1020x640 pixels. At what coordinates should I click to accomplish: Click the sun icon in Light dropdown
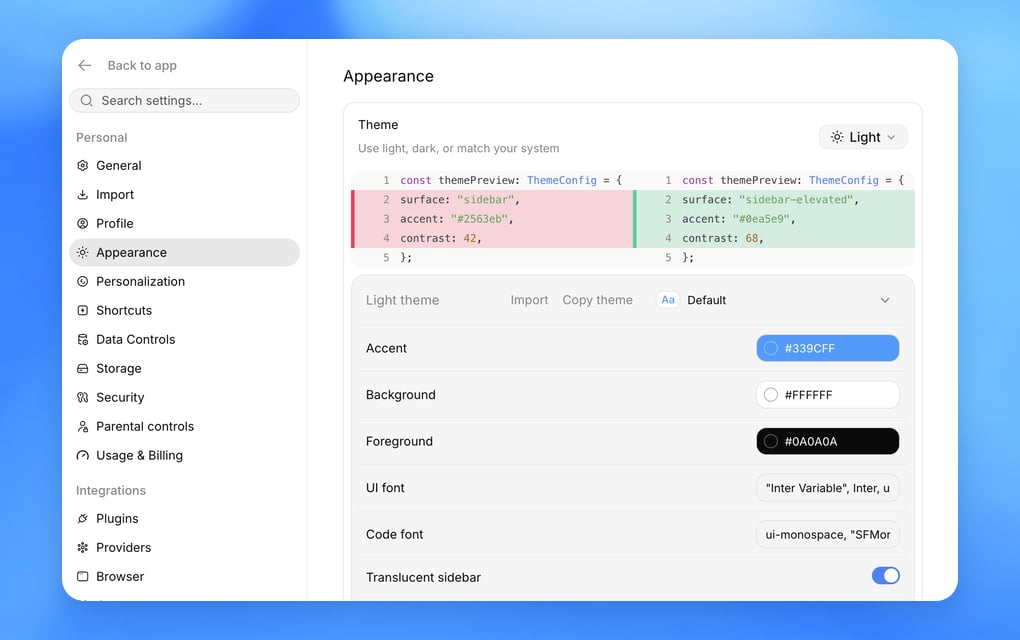[x=837, y=137]
